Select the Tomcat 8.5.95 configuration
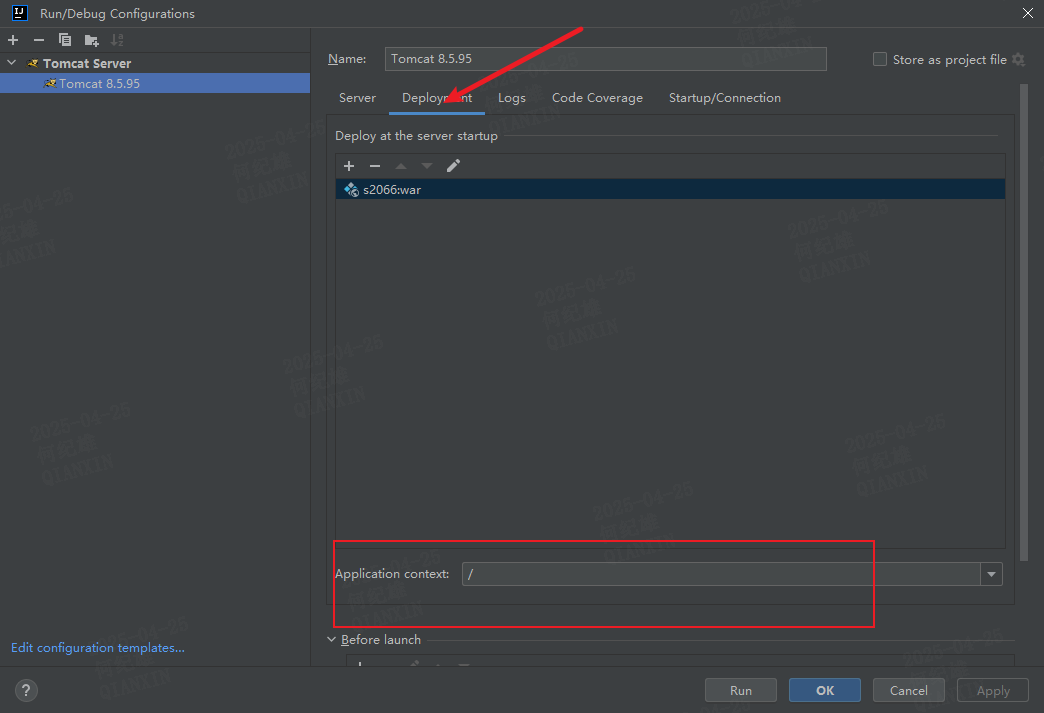The height and width of the screenshot is (713, 1044). coord(155,83)
